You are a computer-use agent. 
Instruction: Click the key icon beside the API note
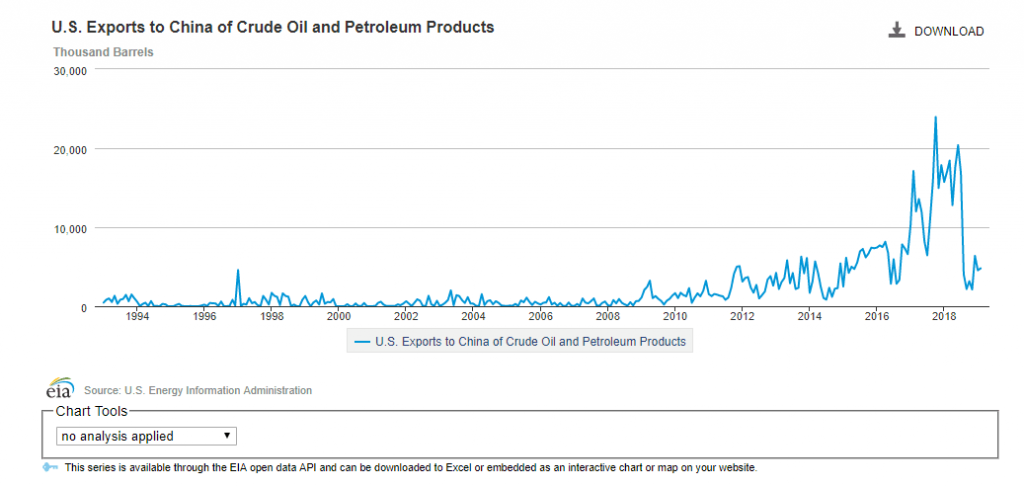(x=51, y=468)
